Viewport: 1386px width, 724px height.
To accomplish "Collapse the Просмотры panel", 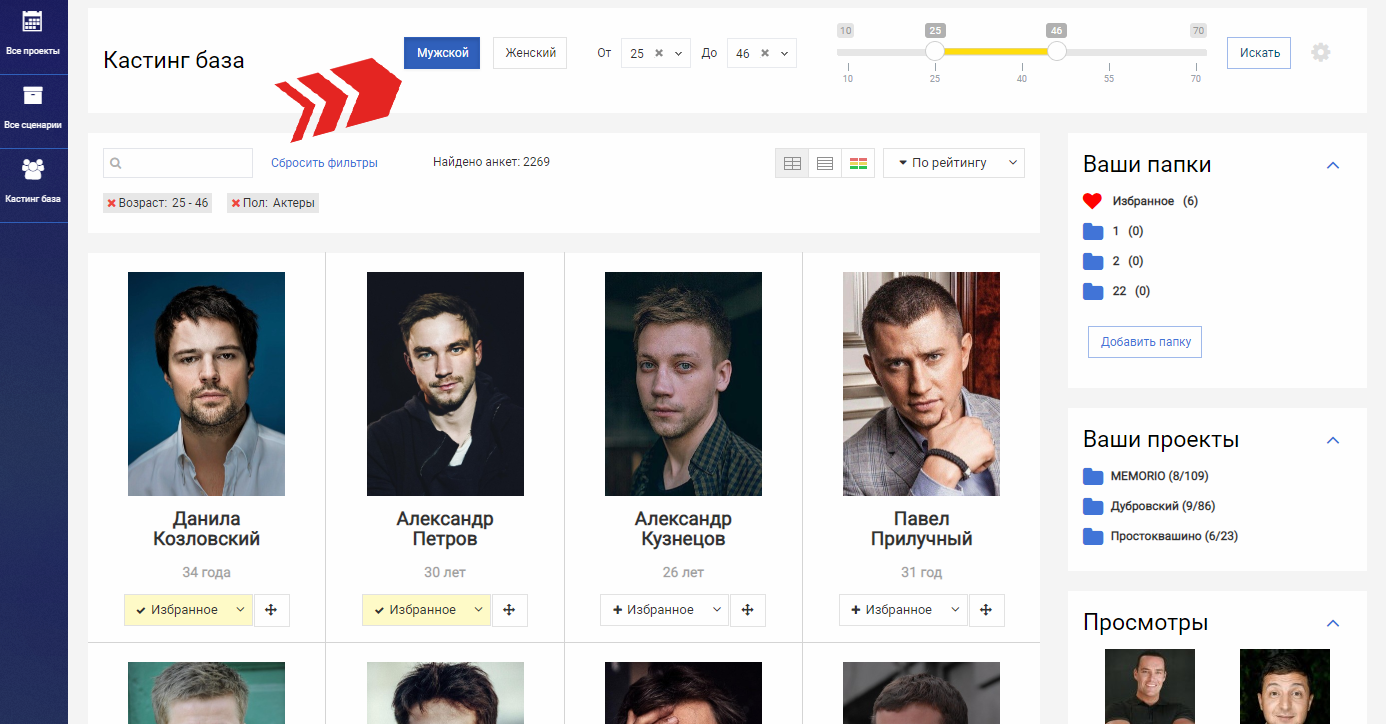I will 1332,623.
